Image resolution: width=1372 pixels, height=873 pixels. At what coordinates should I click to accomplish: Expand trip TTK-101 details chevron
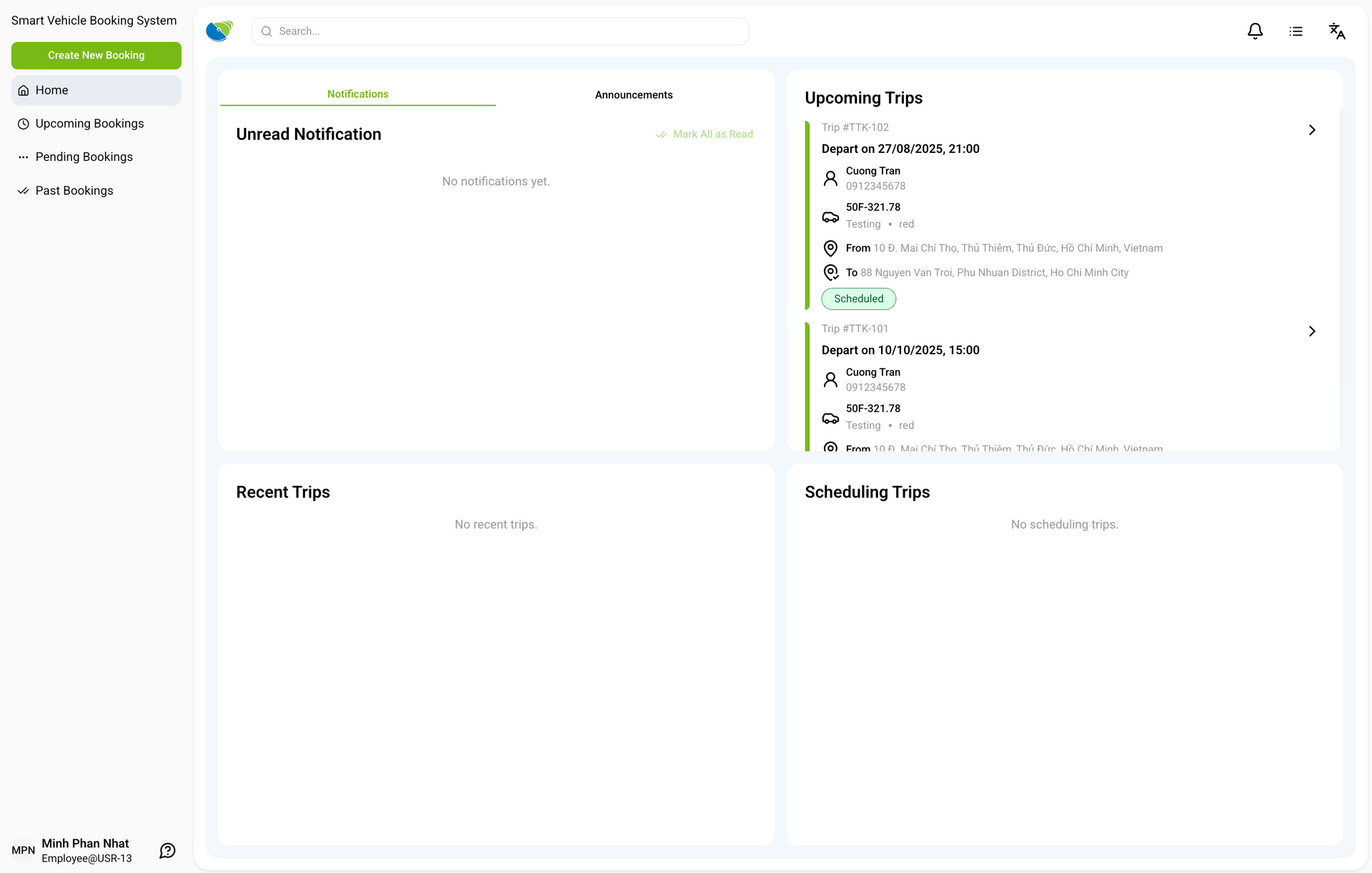click(x=1311, y=331)
